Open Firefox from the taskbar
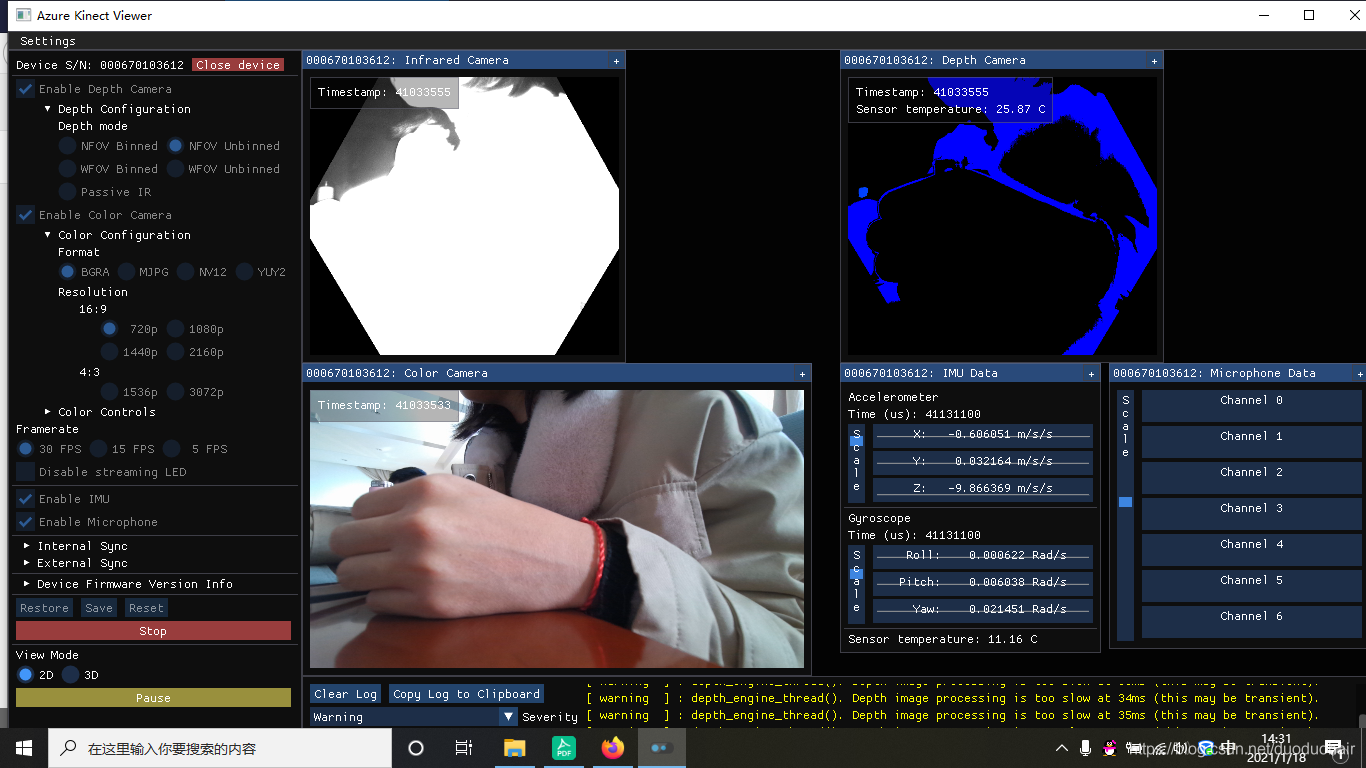Screen dimensions: 1366x768 [612, 747]
